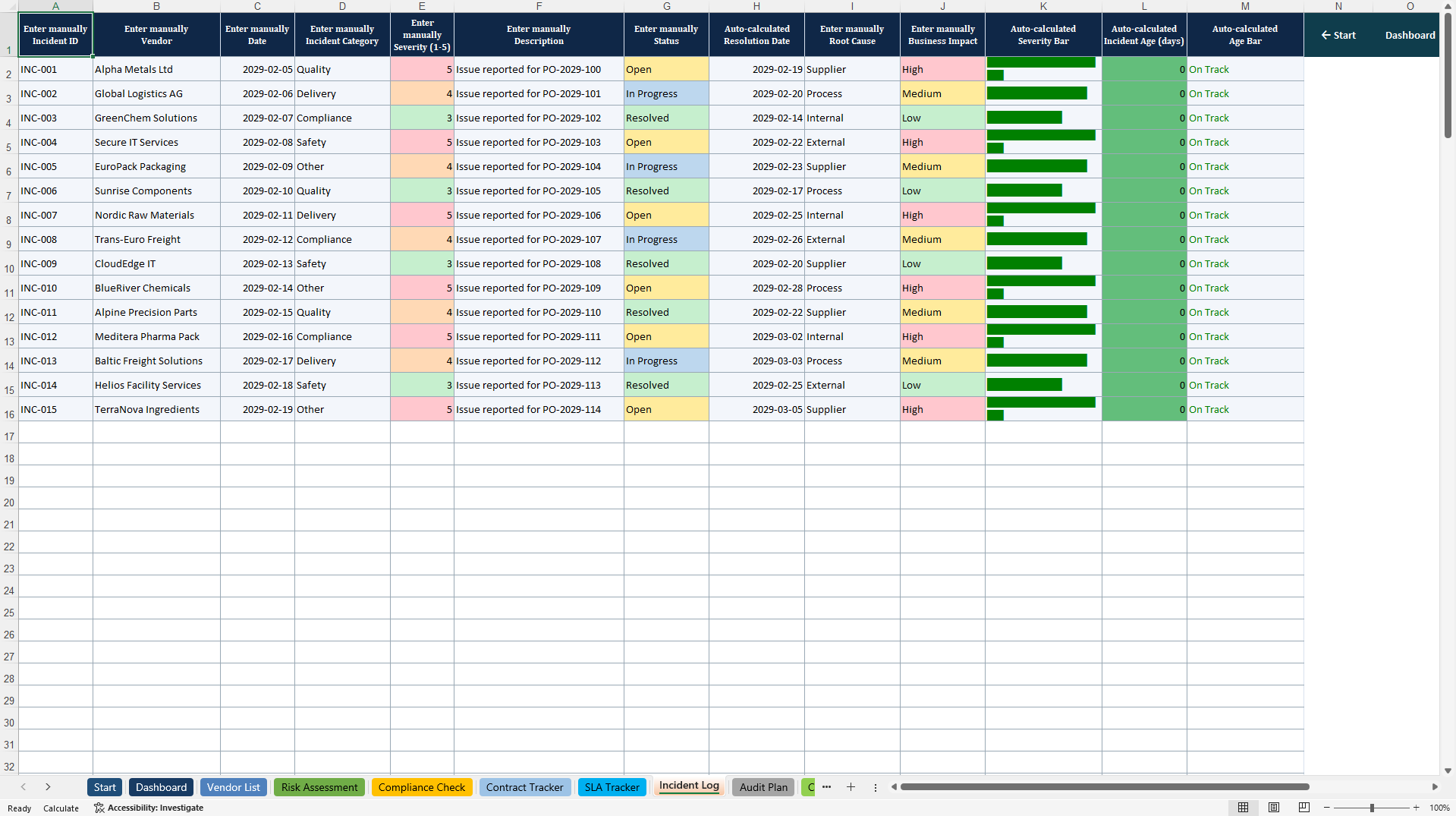Viewport: 1456px width, 816px height.
Task: Click the 100% zoom level
Action: click(x=1439, y=808)
